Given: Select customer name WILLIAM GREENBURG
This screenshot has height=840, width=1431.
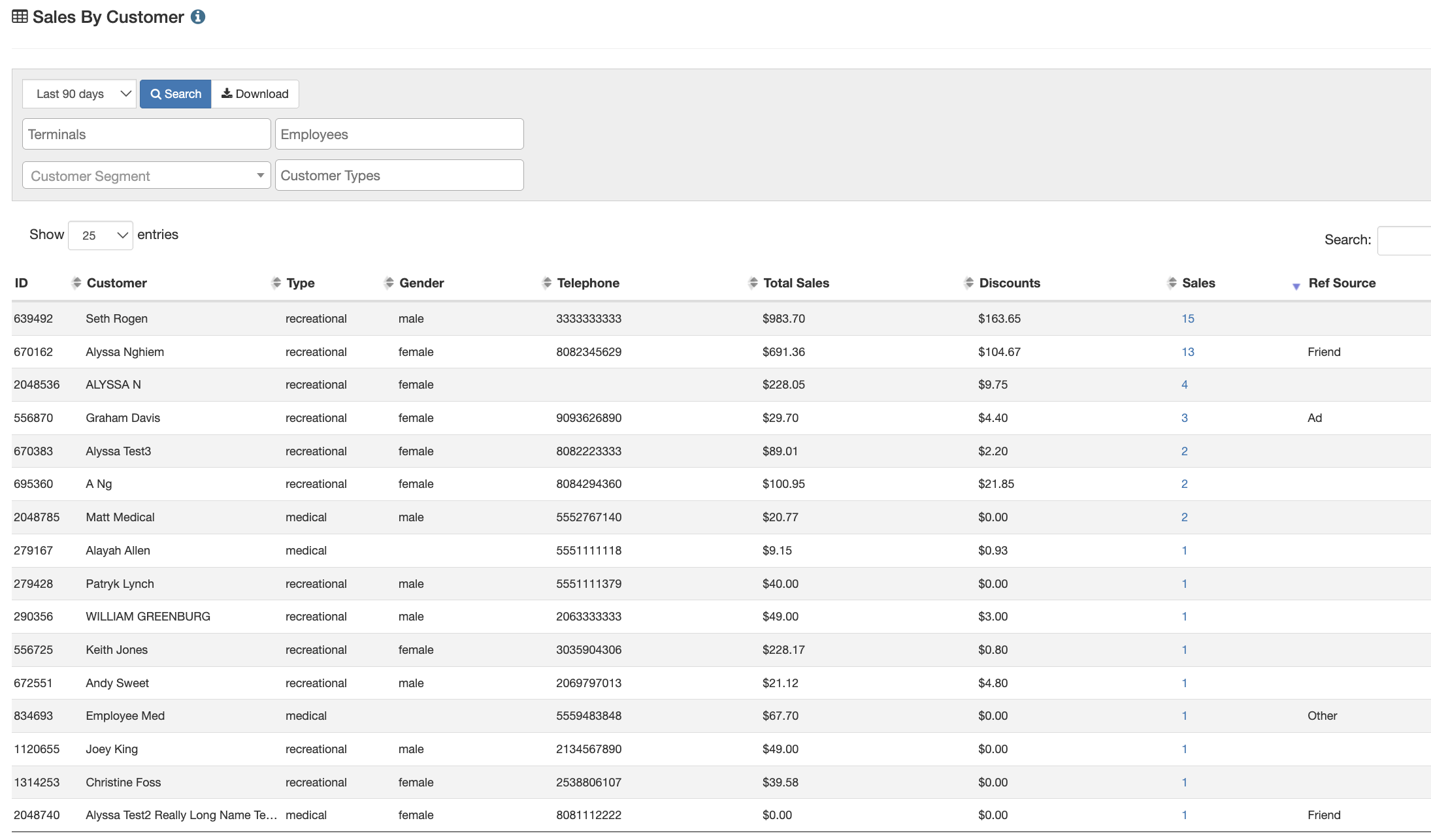Looking at the screenshot, I should (x=148, y=617).
